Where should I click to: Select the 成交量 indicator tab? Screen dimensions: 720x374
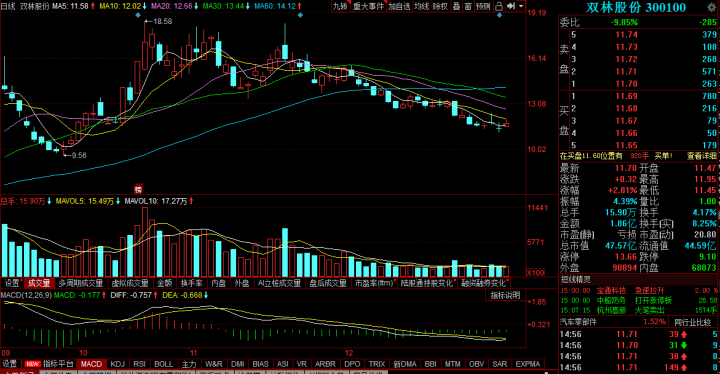click(x=39, y=283)
